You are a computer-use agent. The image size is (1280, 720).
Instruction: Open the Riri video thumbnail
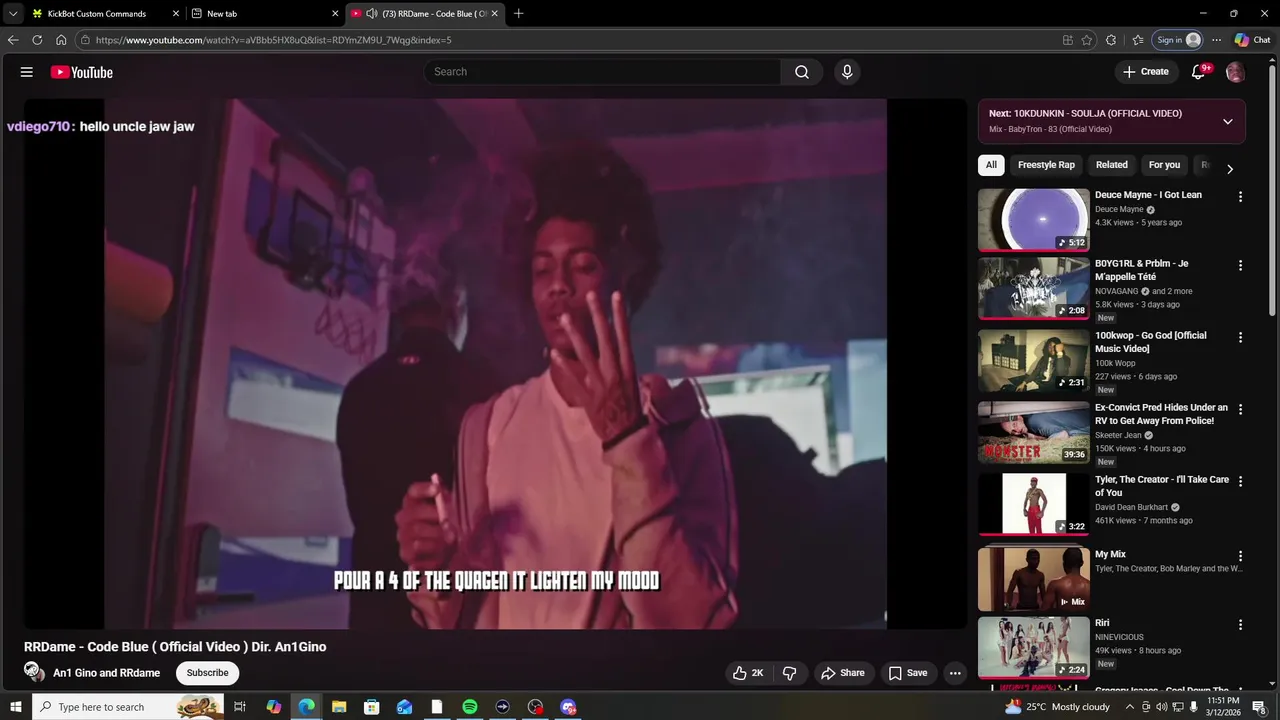pyautogui.click(x=1033, y=648)
